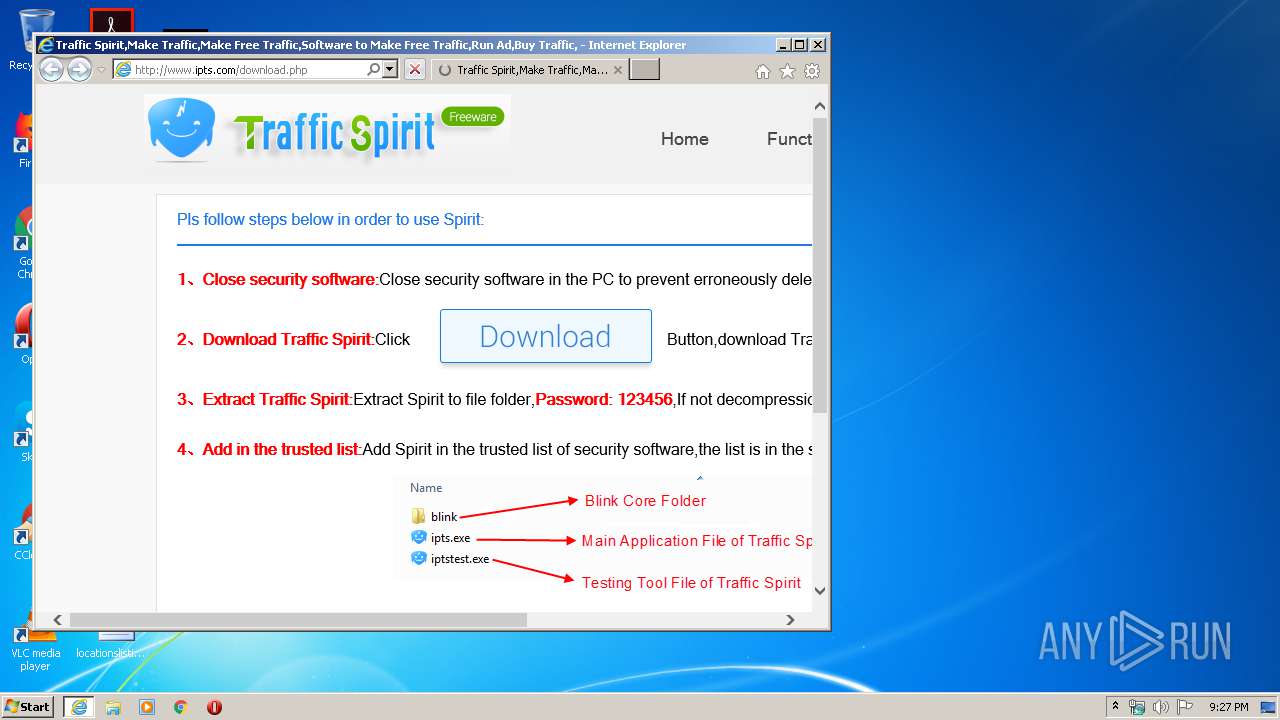
Task: Expand the address bar autocomplete dropdown
Action: 390,70
